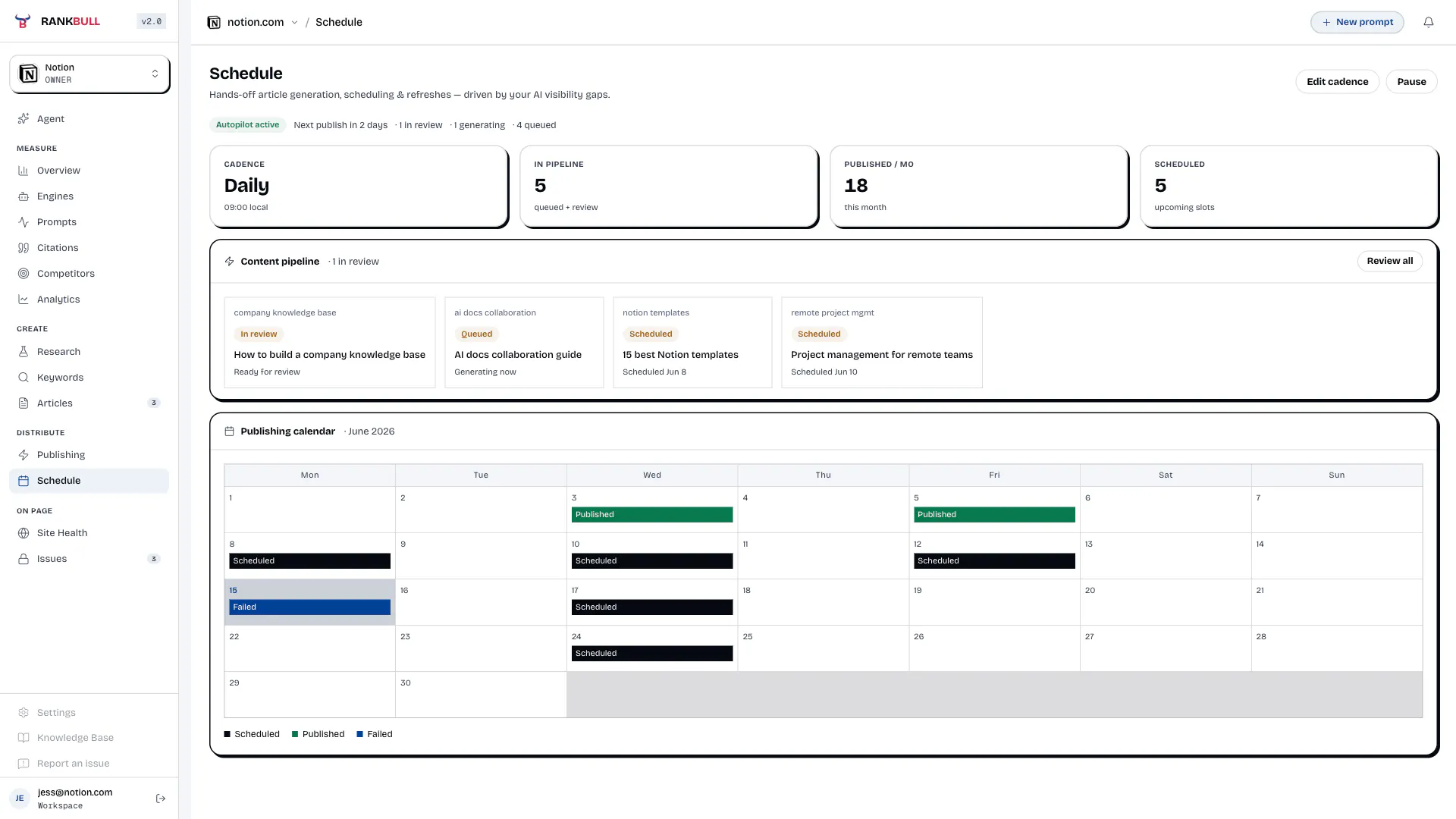Click the Site Health globe icon

(x=24, y=533)
